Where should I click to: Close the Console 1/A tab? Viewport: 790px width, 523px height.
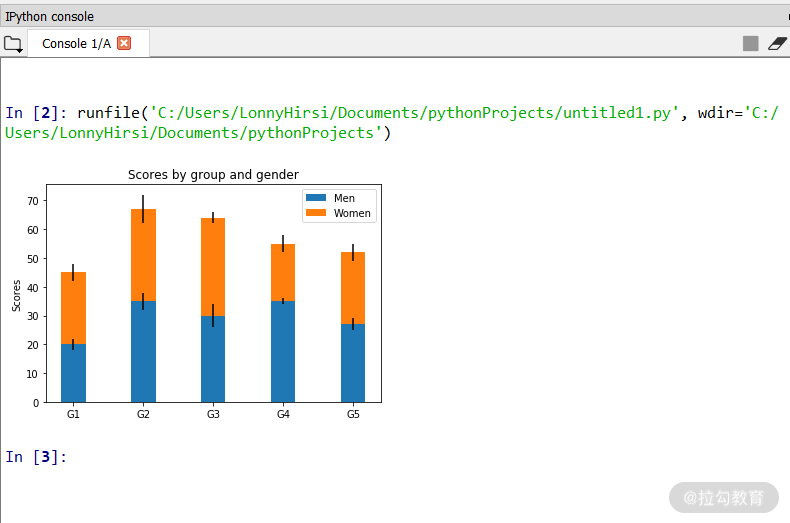point(124,43)
